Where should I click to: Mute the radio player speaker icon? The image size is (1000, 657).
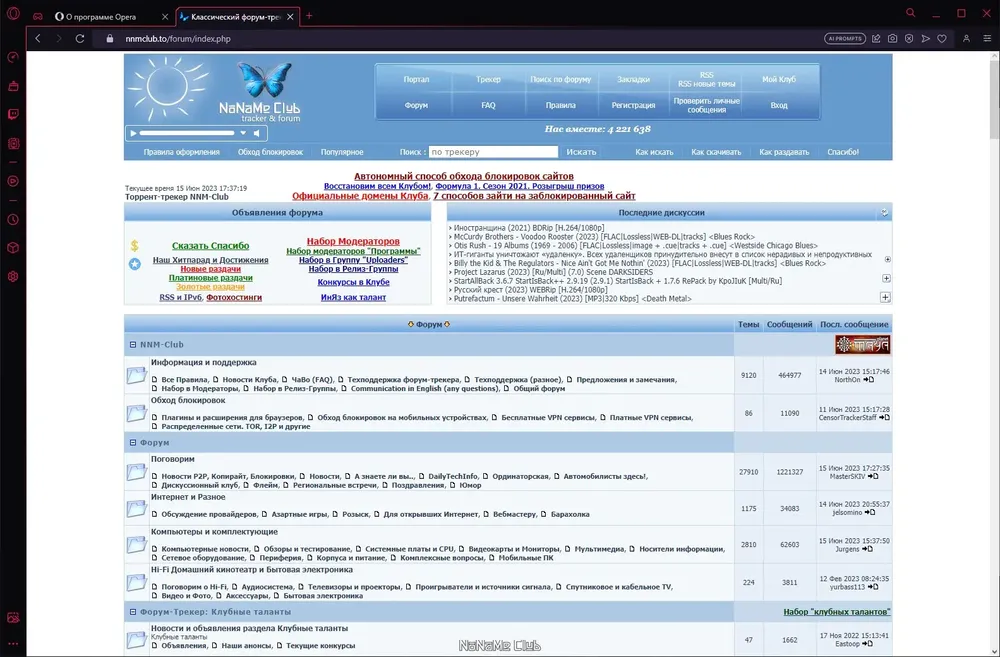point(256,133)
